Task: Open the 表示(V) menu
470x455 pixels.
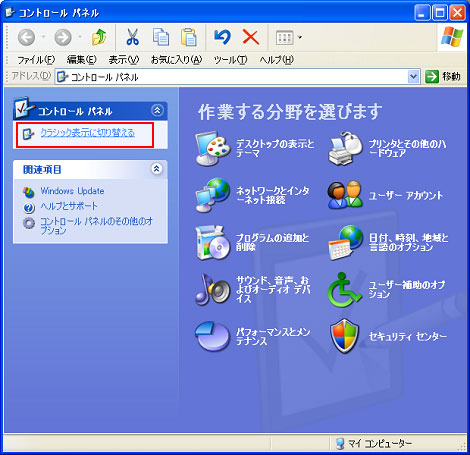Action: point(124,60)
